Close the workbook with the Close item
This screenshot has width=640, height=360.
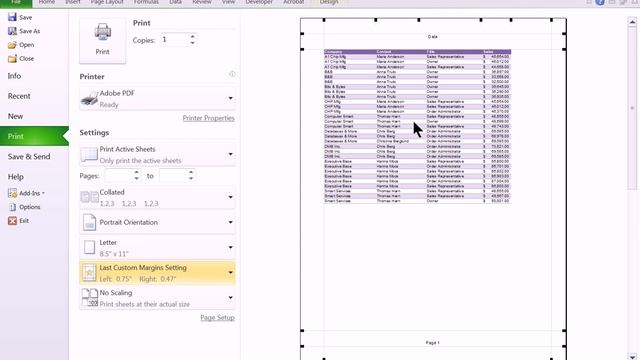point(21,58)
